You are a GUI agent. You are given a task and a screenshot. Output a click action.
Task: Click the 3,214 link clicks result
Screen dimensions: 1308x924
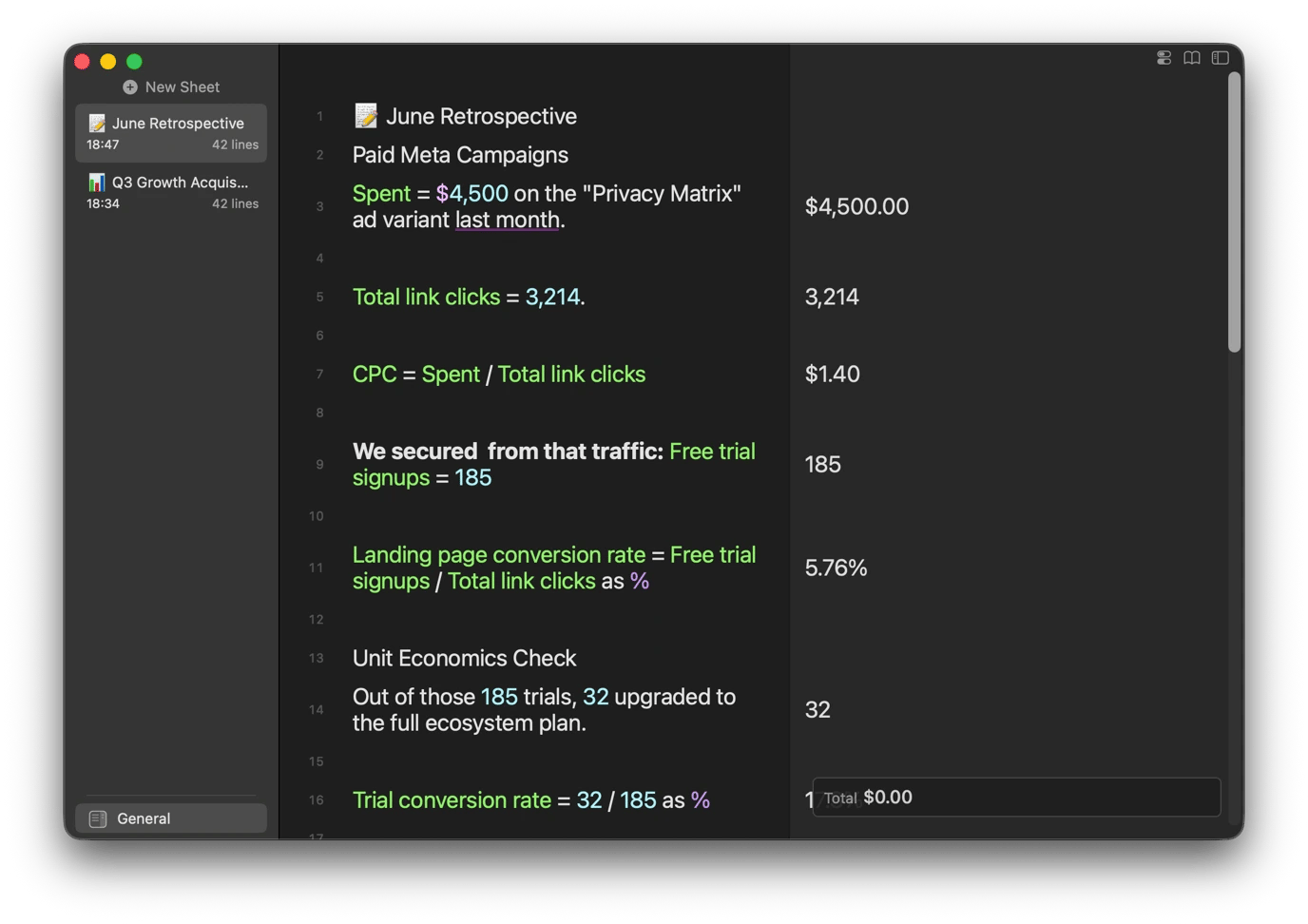(832, 297)
